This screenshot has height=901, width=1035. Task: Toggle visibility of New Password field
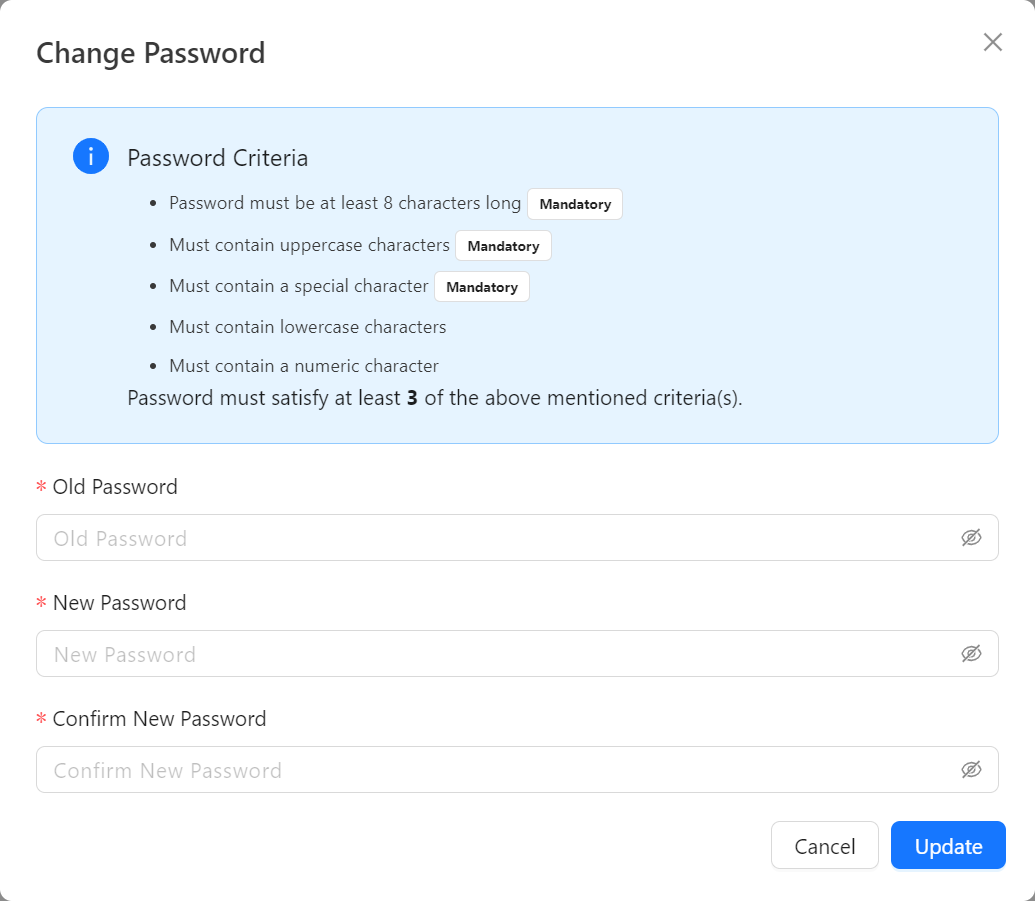pos(971,654)
